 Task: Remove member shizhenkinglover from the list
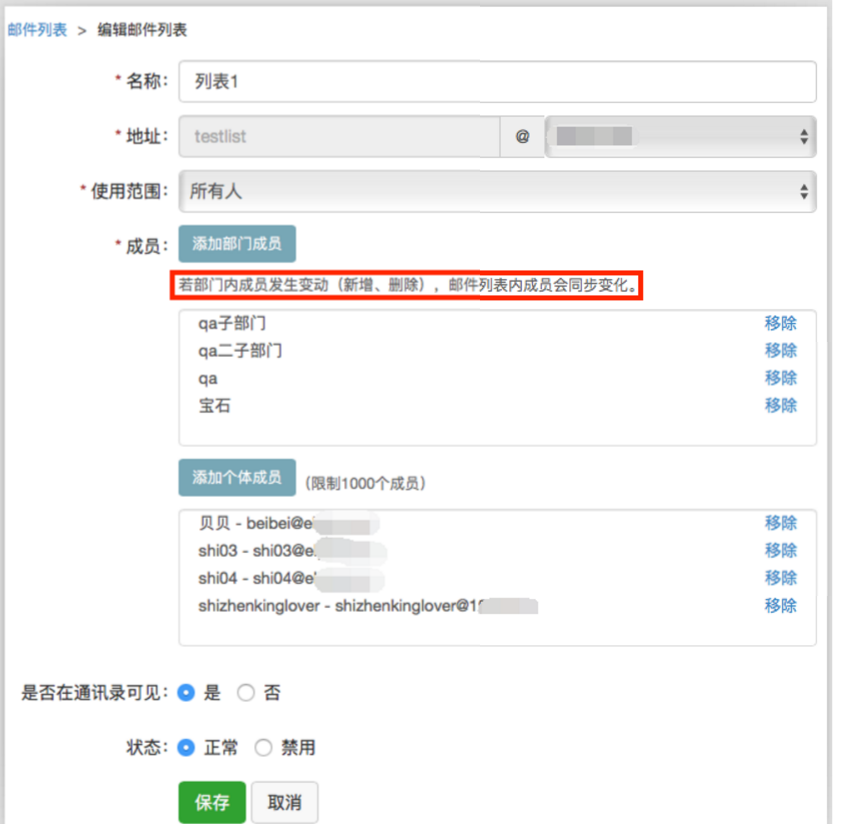pos(780,605)
